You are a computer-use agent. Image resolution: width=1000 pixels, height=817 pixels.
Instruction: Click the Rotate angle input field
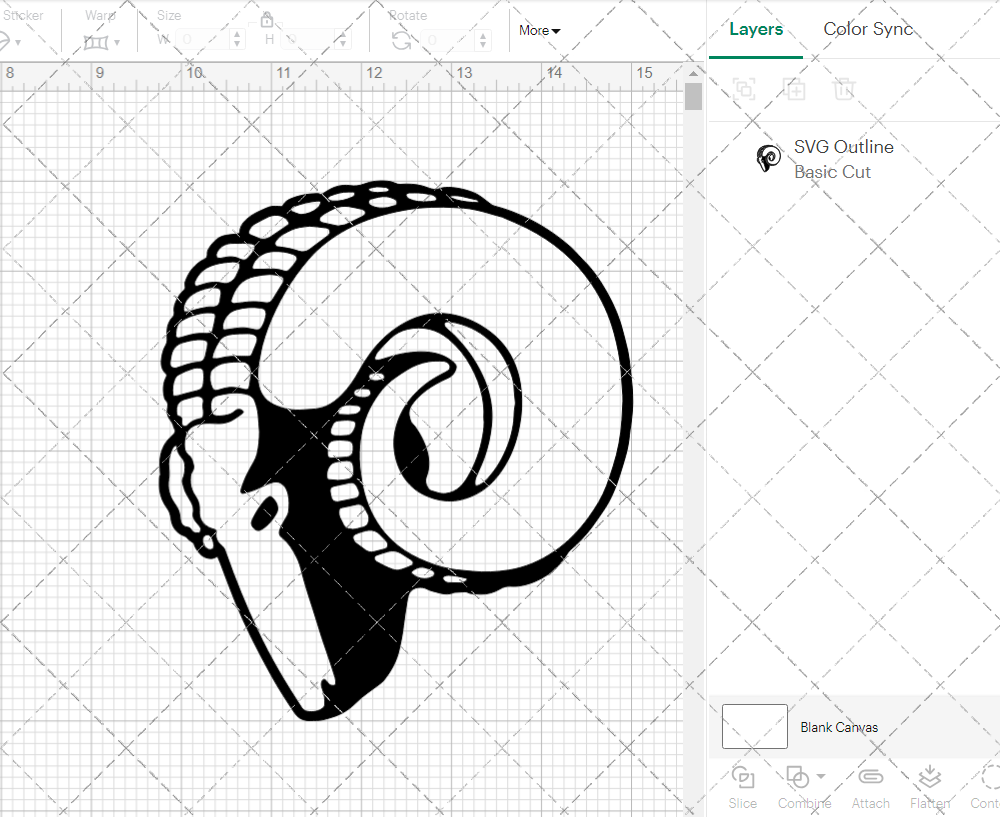449,40
